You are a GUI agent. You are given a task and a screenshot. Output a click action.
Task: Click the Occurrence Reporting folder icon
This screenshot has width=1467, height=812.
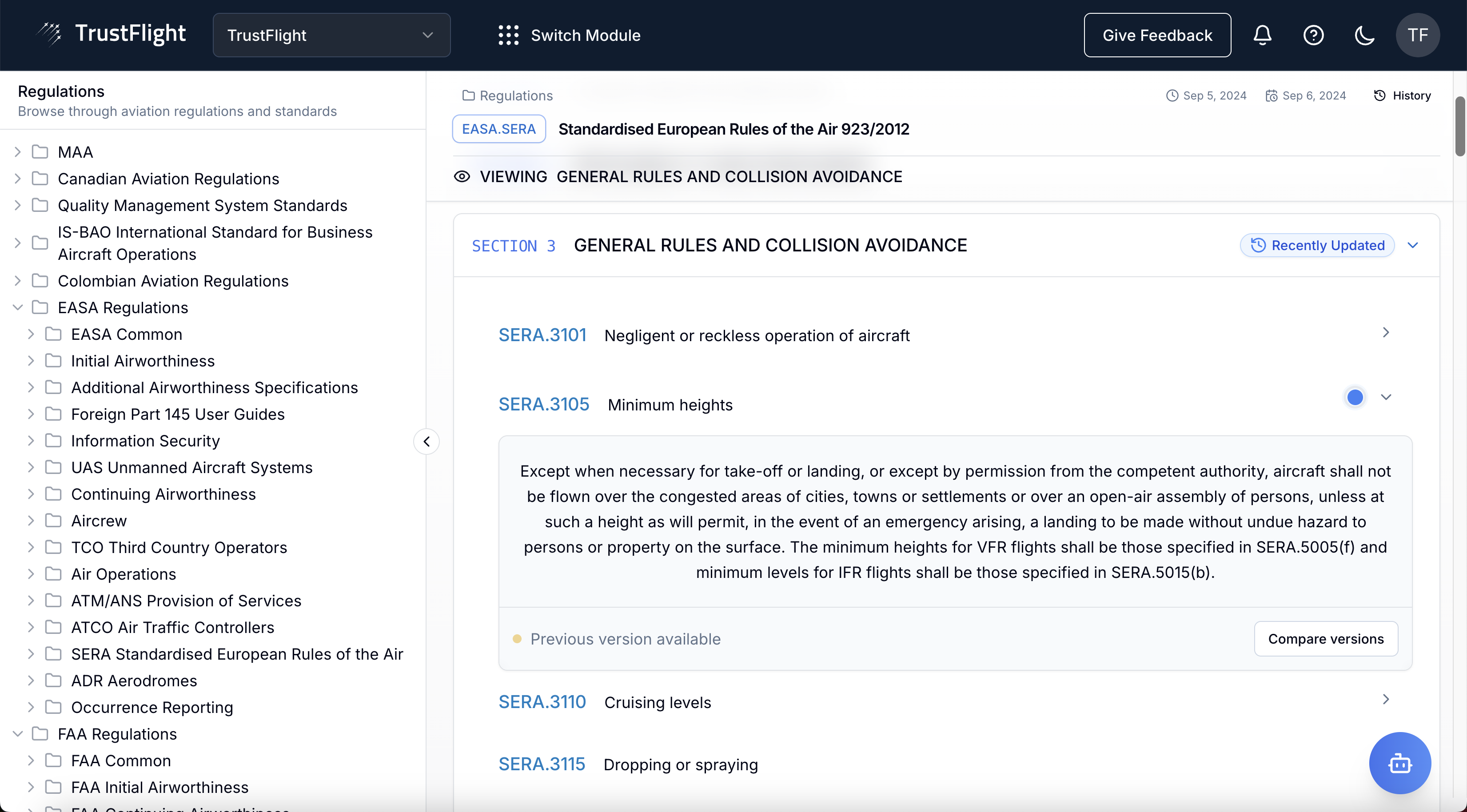click(53, 707)
